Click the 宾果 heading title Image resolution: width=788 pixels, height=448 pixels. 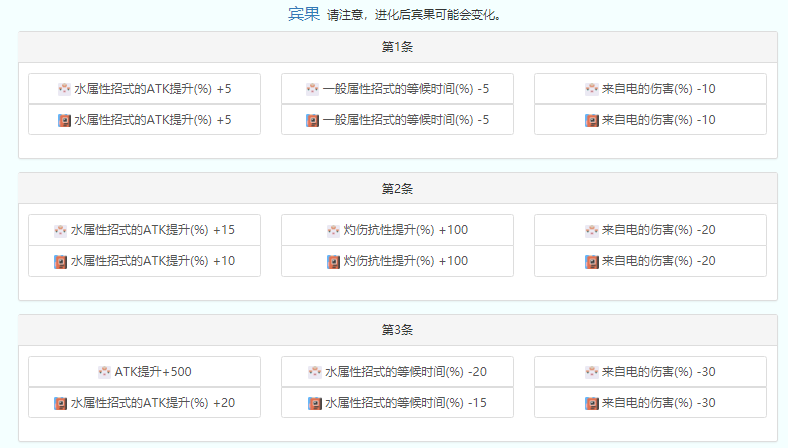point(304,14)
